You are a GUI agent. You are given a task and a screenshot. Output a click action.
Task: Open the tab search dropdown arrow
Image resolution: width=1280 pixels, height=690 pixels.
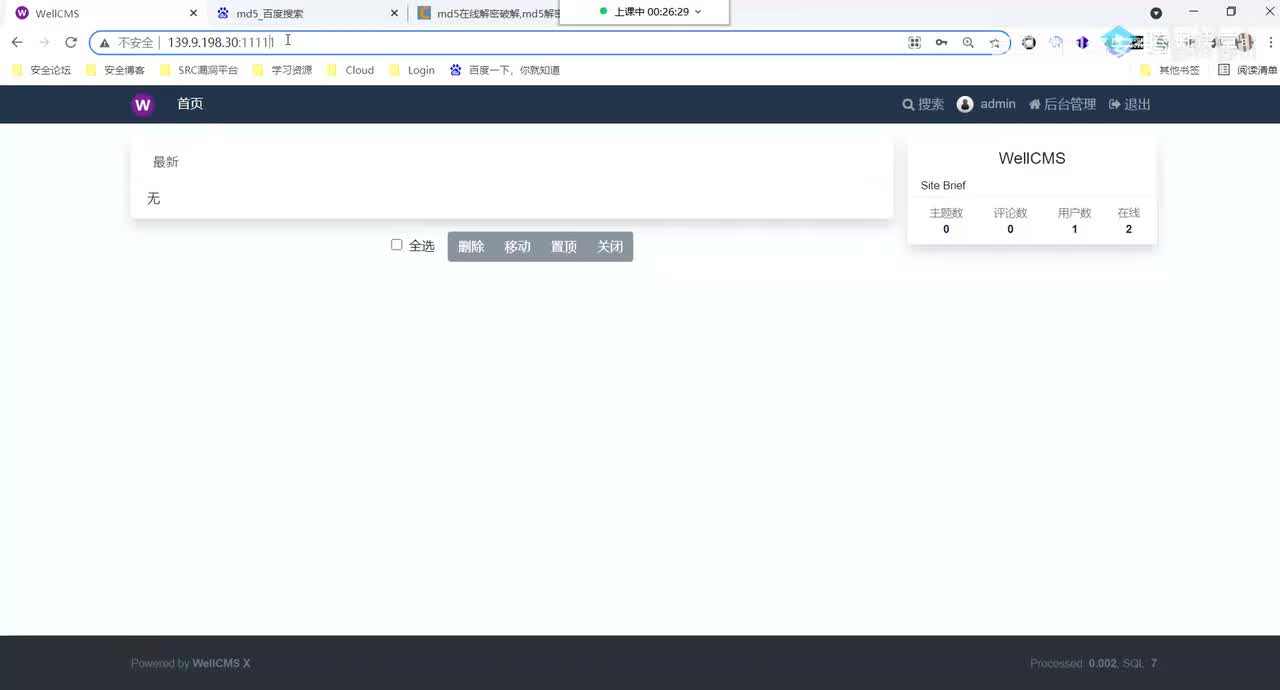point(1156,13)
